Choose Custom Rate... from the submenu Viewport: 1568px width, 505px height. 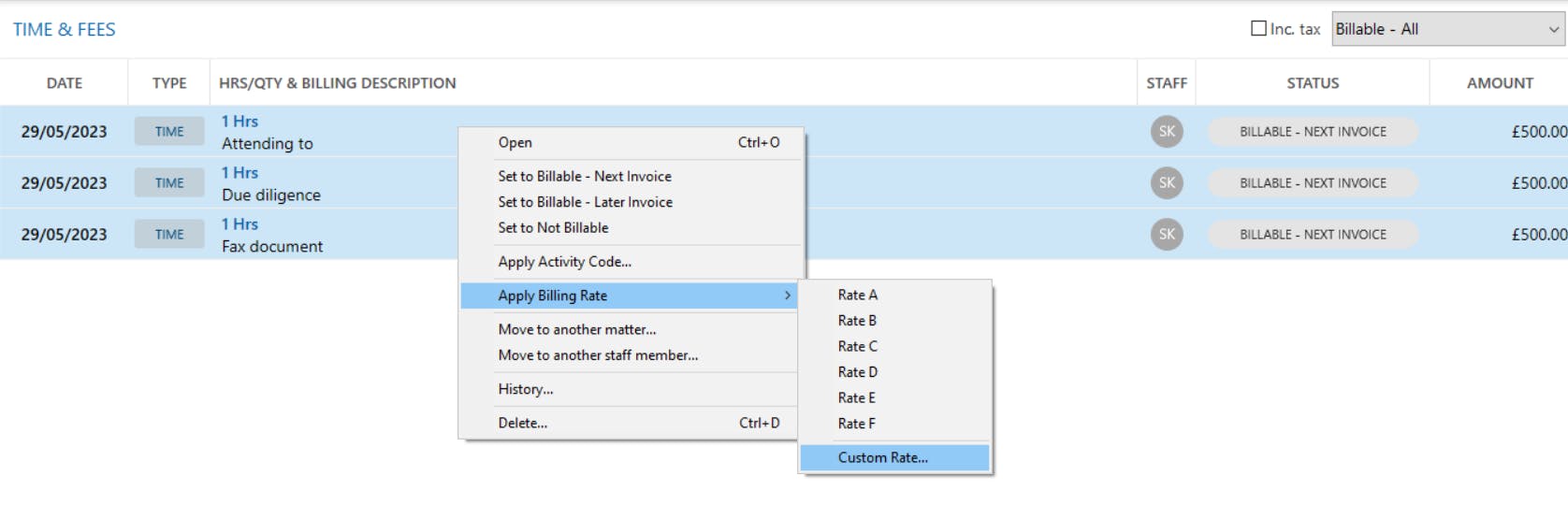point(883,457)
